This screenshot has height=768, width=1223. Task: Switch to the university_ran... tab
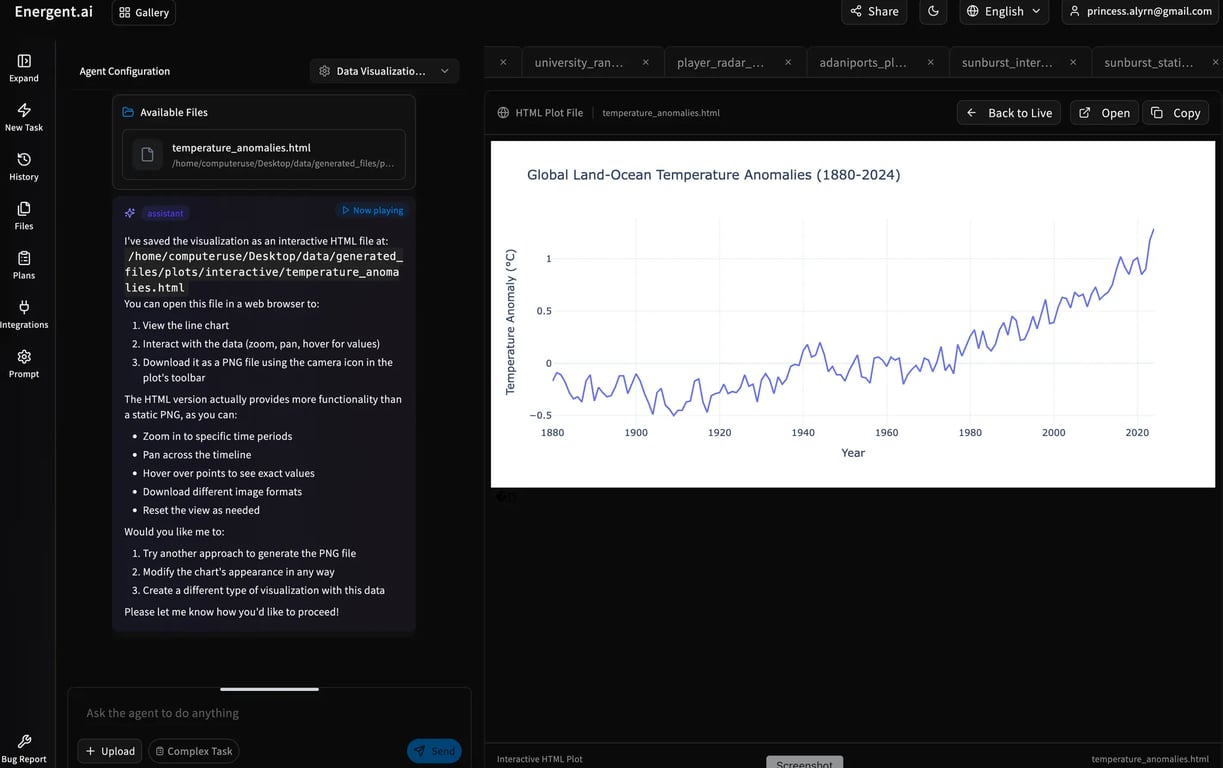578,62
